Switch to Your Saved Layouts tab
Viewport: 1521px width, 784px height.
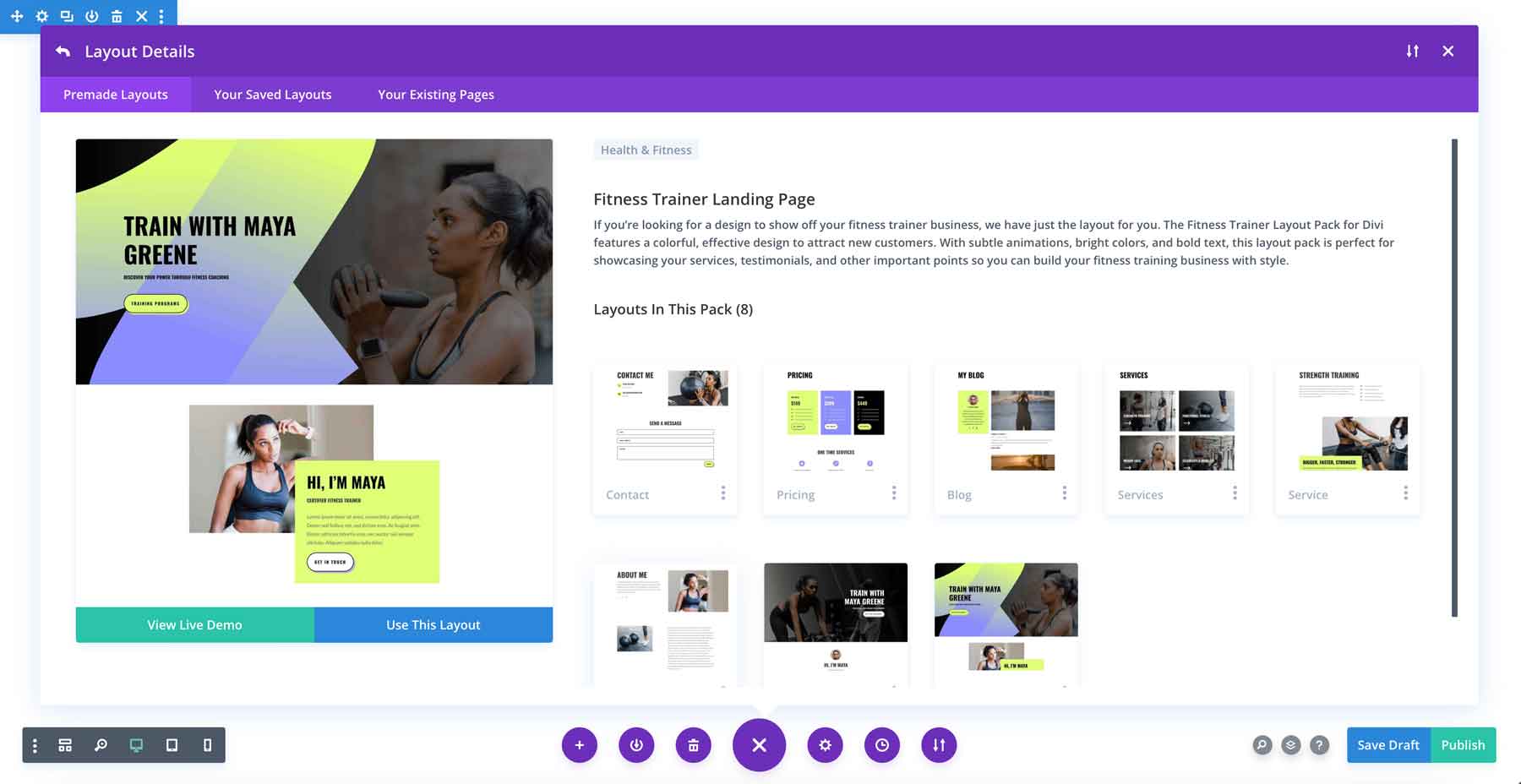tap(272, 95)
